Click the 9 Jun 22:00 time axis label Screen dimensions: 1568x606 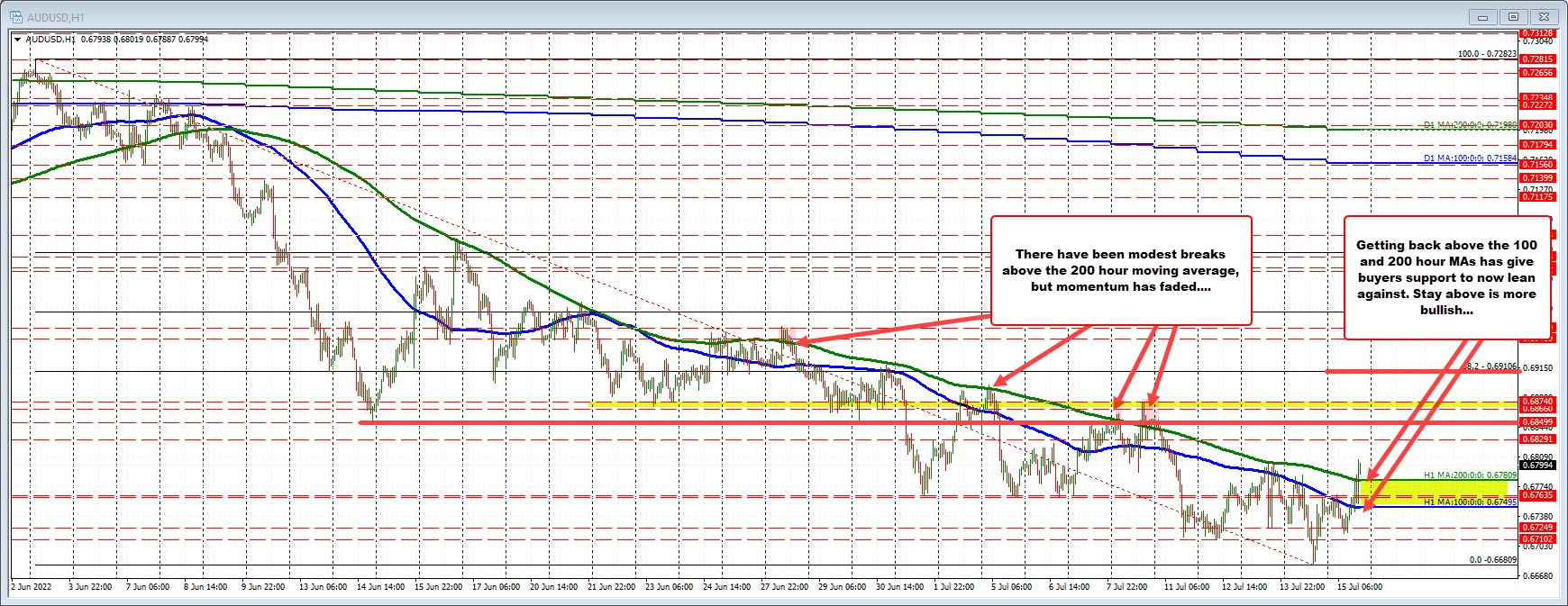pos(264,586)
